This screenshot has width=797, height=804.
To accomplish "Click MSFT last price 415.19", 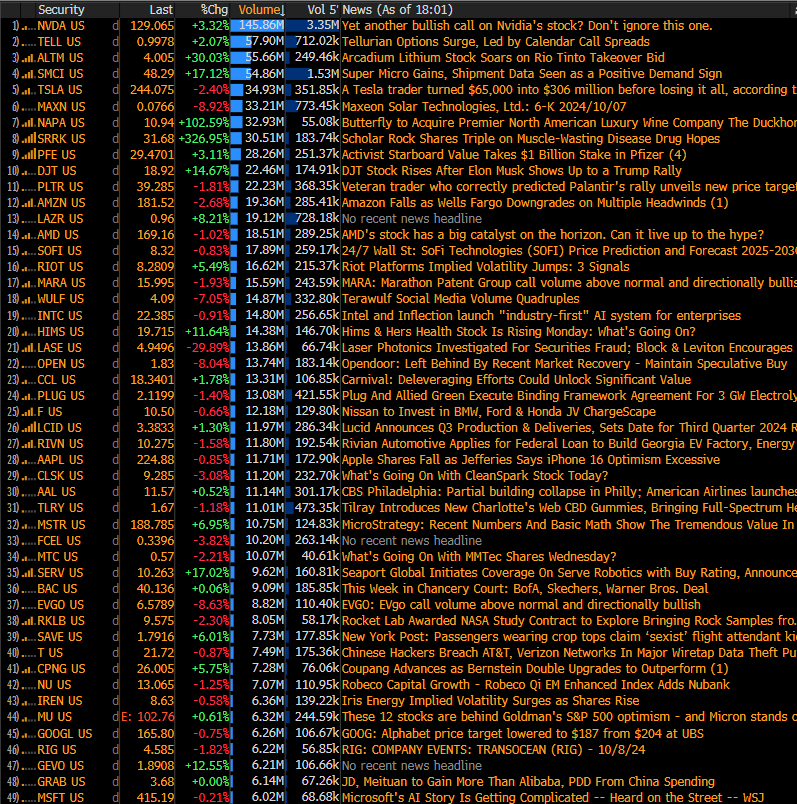I will (x=155, y=798).
